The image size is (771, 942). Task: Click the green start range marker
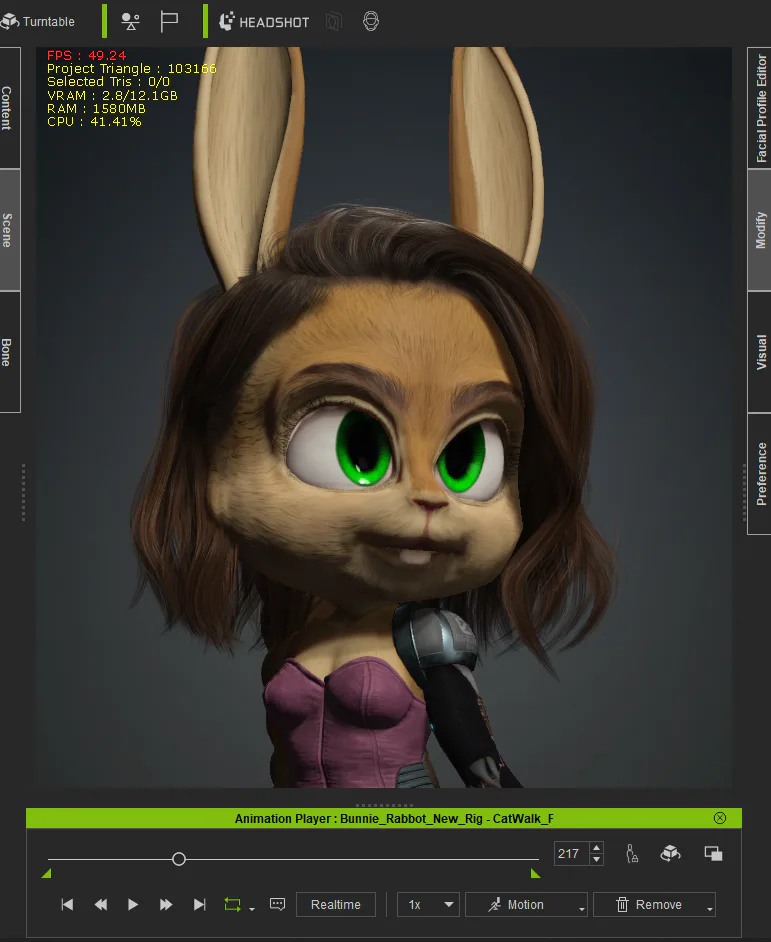[x=46, y=874]
